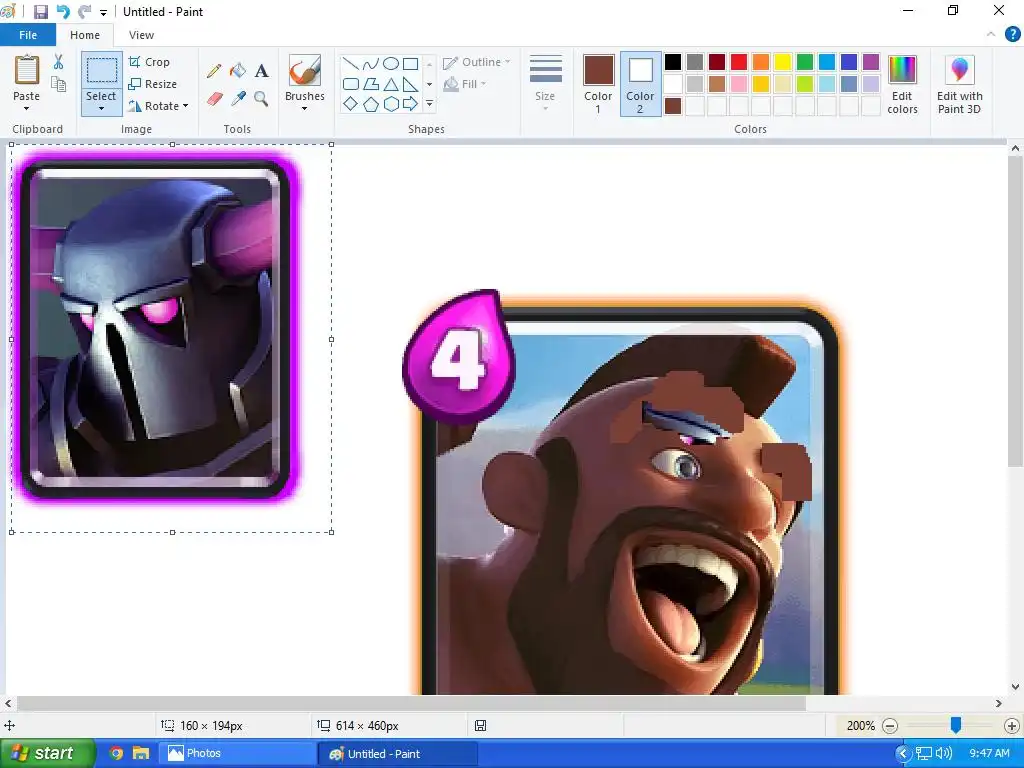Click the horizontal scrollbar right arrow

pos(999,703)
